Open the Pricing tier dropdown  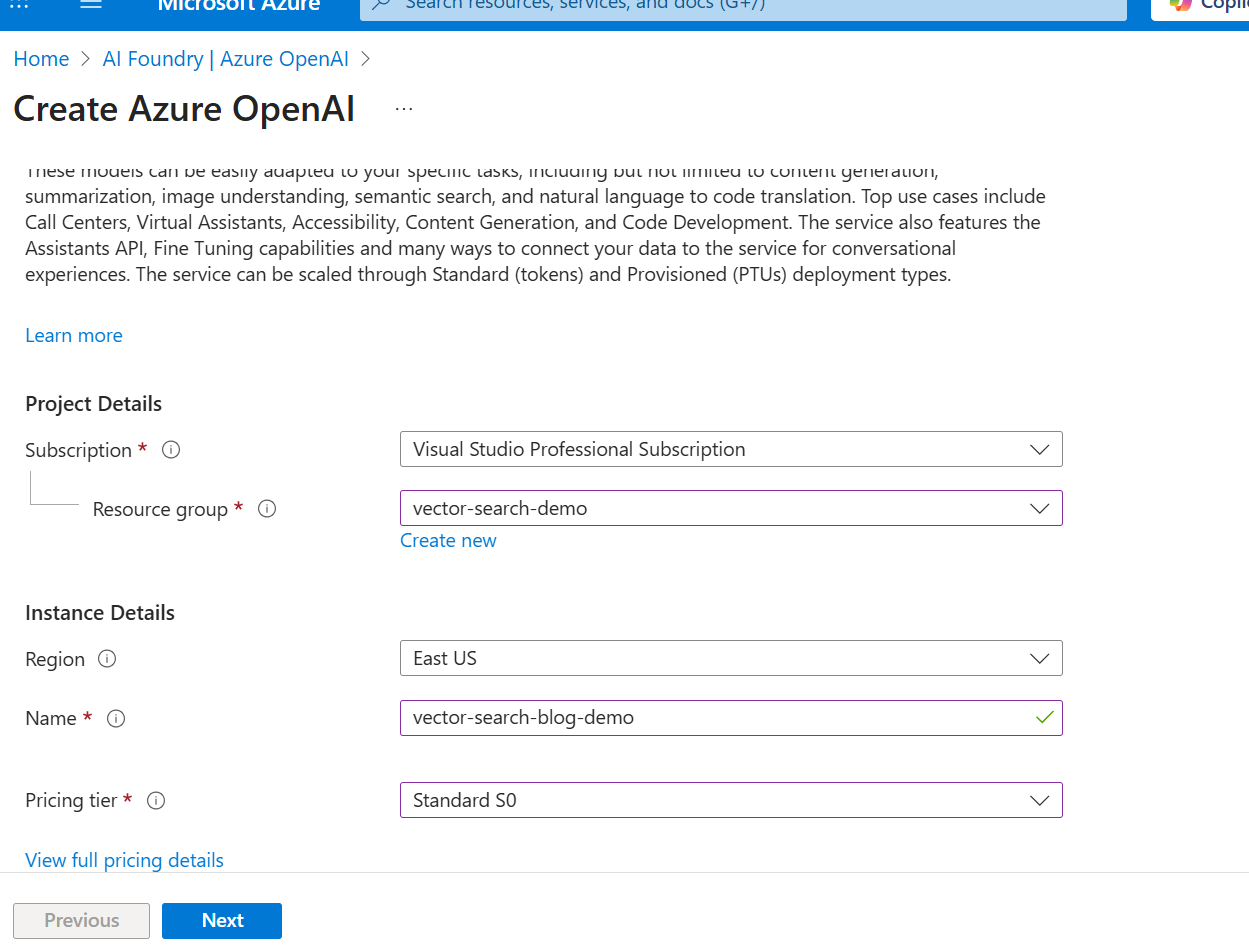click(731, 800)
